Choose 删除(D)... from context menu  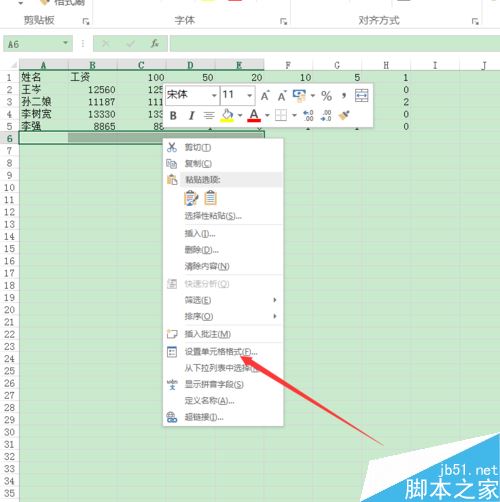223,250
